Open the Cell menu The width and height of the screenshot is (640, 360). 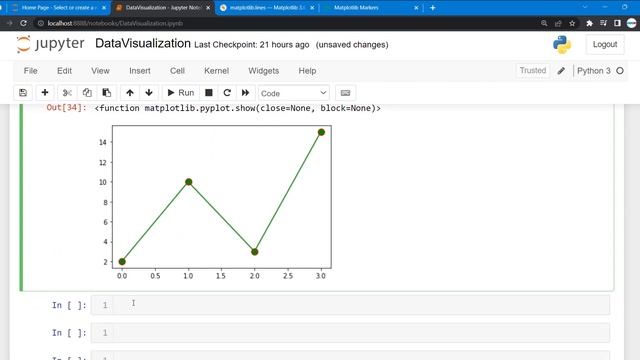click(177, 71)
